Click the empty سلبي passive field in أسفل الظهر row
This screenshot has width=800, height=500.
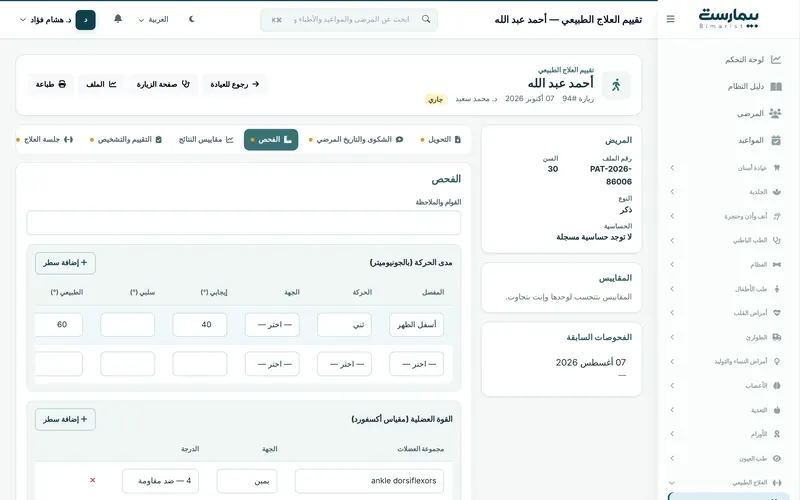[128, 324]
